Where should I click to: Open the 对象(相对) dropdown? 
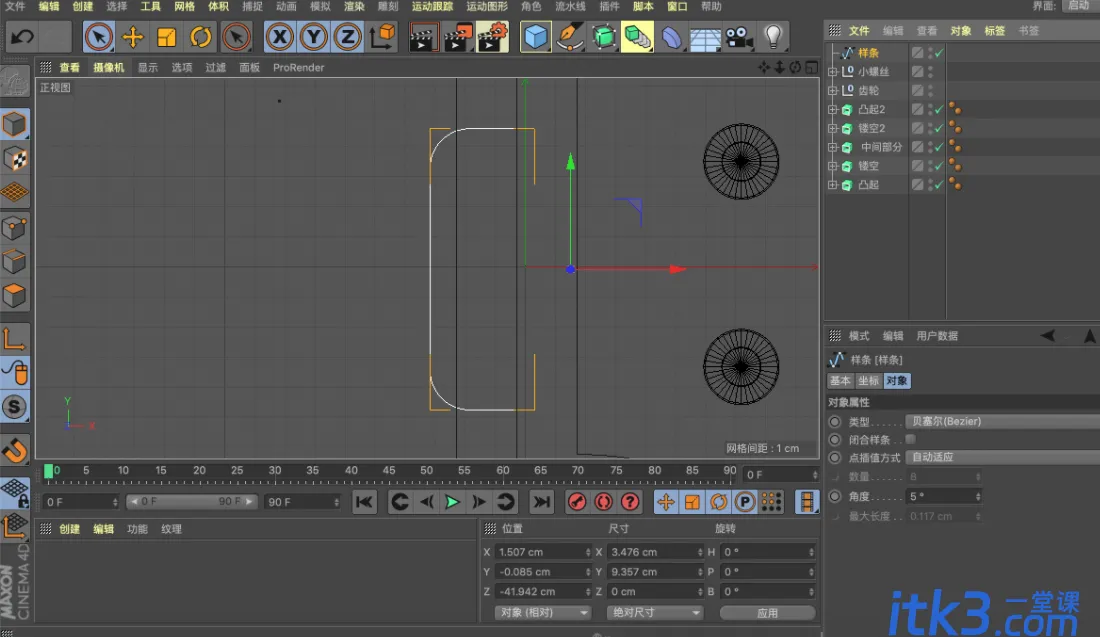[542, 612]
